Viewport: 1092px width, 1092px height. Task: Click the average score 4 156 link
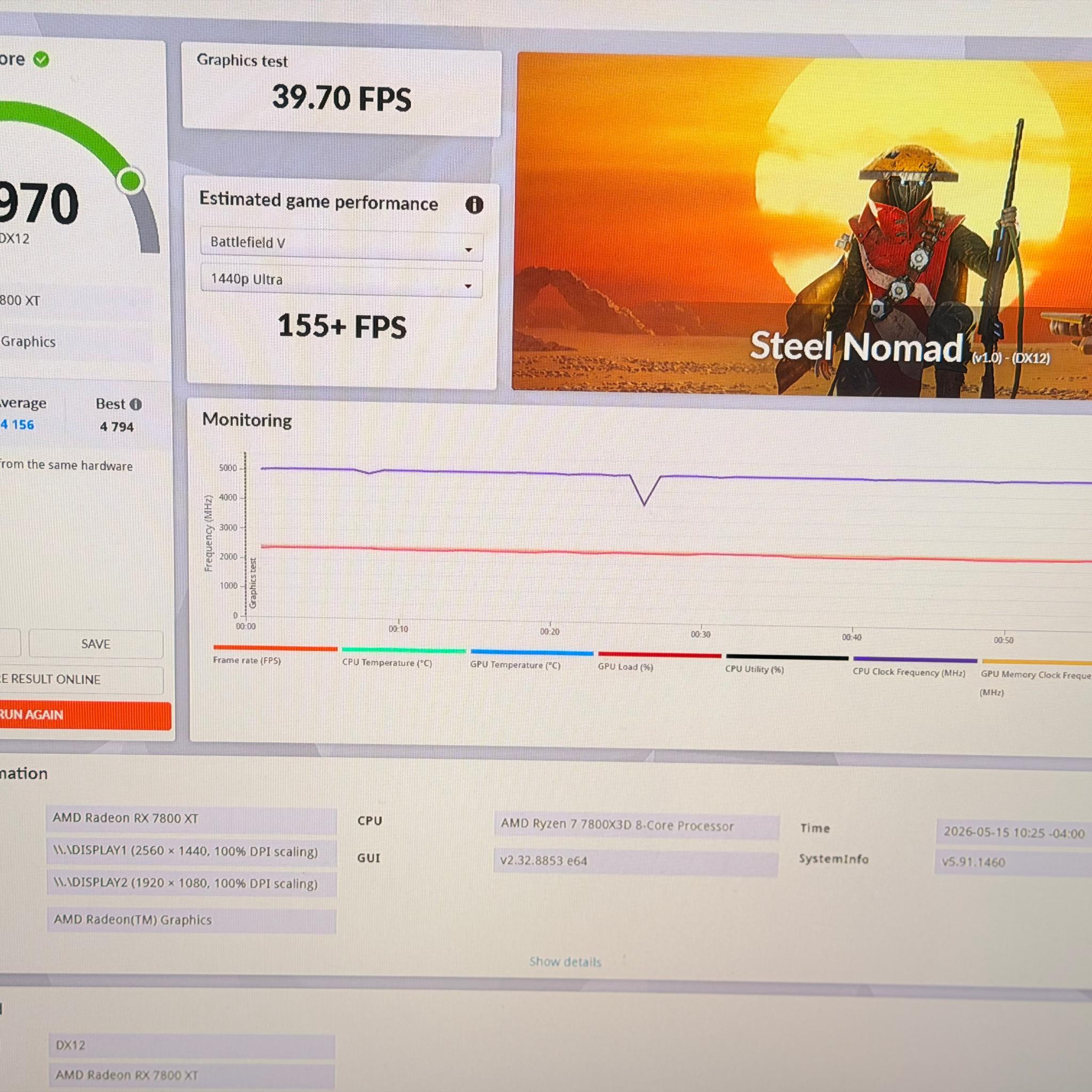(x=18, y=424)
